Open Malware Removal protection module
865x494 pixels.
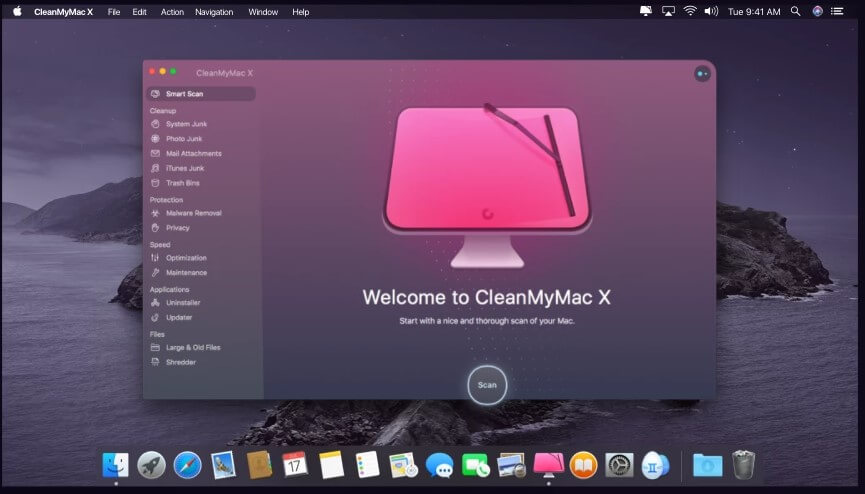click(x=193, y=213)
